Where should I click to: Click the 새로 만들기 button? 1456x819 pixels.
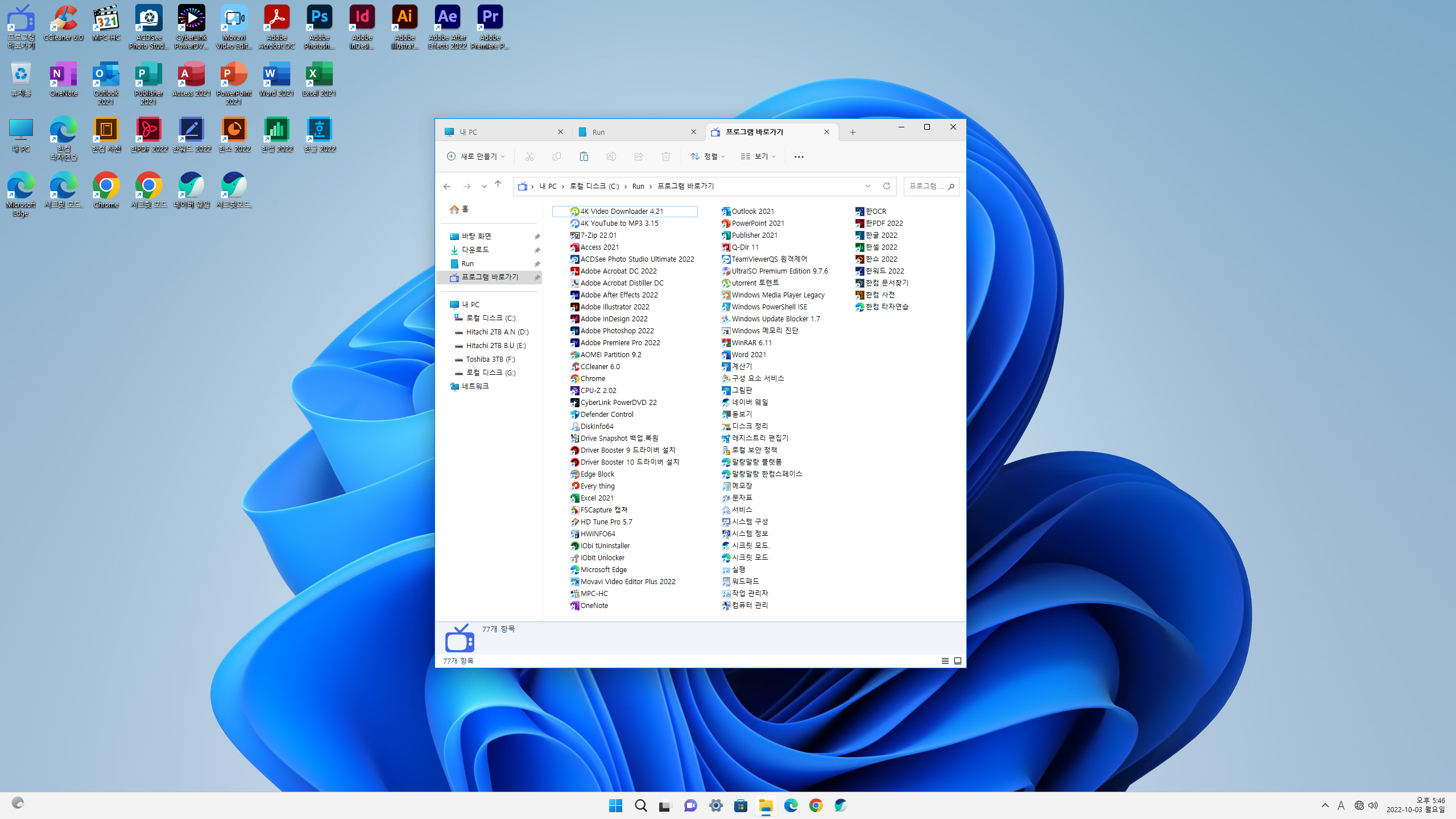click(x=476, y=156)
